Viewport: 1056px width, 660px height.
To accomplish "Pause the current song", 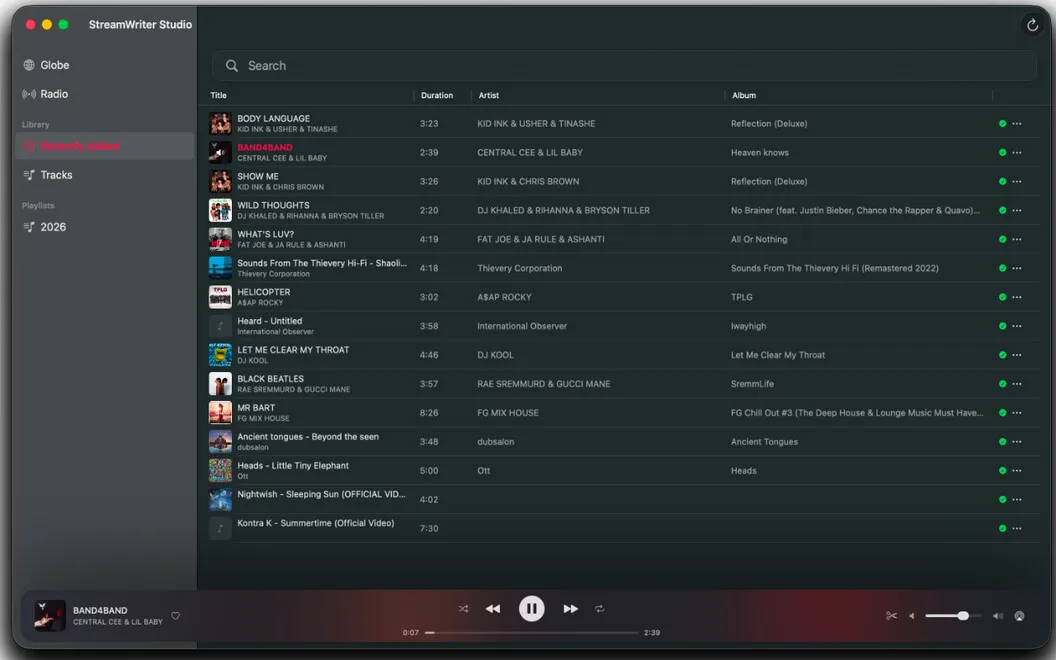I will tap(531, 609).
